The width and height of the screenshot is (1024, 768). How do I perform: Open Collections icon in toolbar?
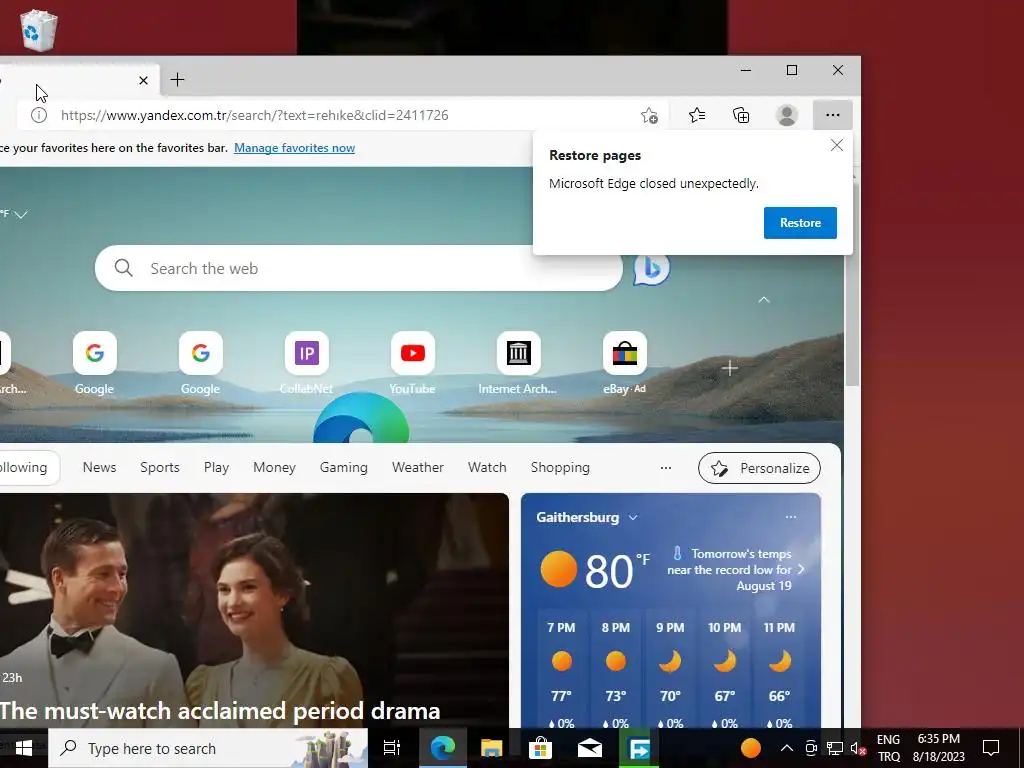741,116
